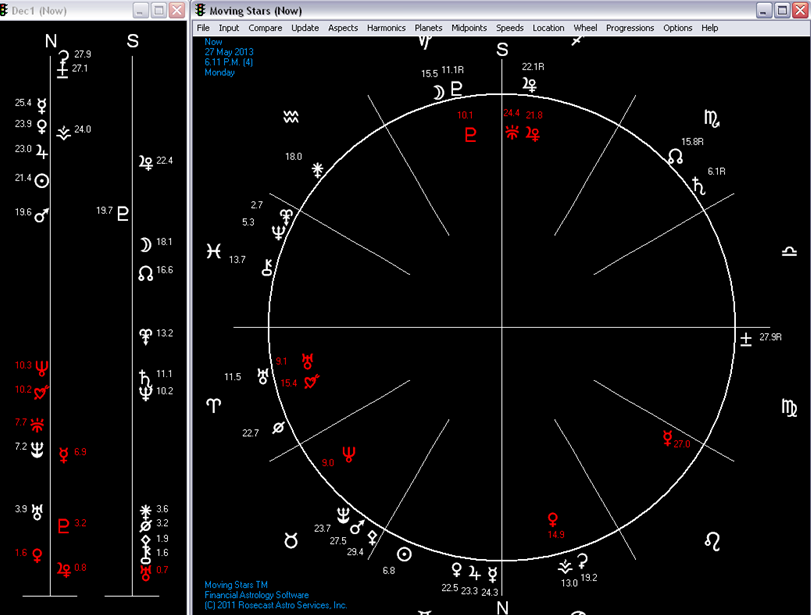Click the Saturn glyph at 11.1 in Dec1
Viewport: 811px width, 615px height.
coord(144,377)
